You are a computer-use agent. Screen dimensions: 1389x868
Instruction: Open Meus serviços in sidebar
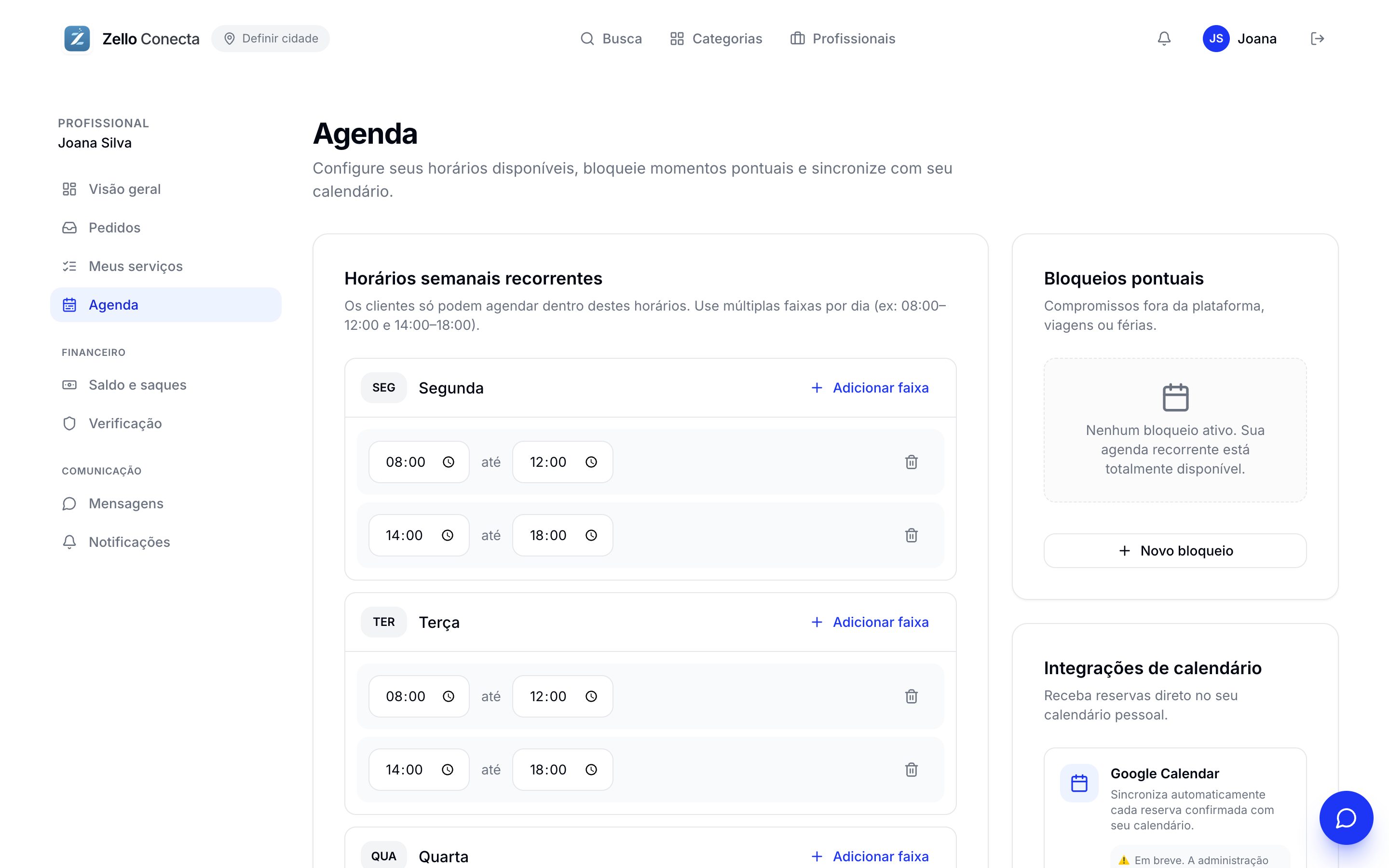click(x=166, y=266)
